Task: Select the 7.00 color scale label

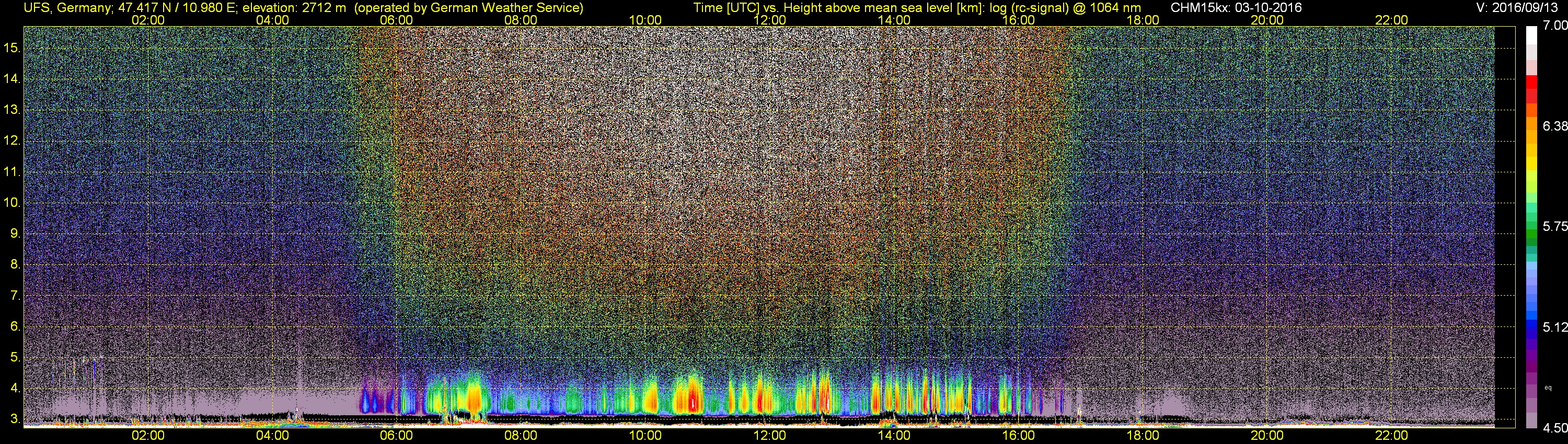Action: click(1554, 26)
